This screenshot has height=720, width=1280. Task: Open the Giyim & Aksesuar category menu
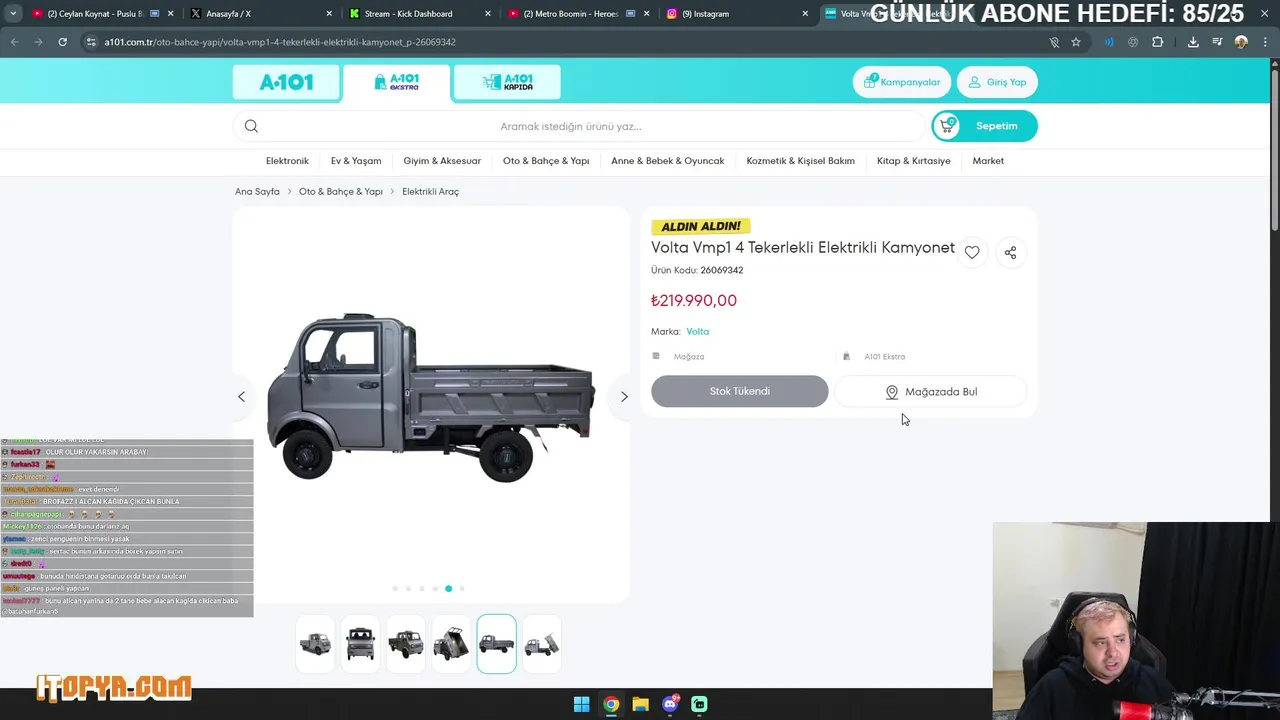pos(442,161)
